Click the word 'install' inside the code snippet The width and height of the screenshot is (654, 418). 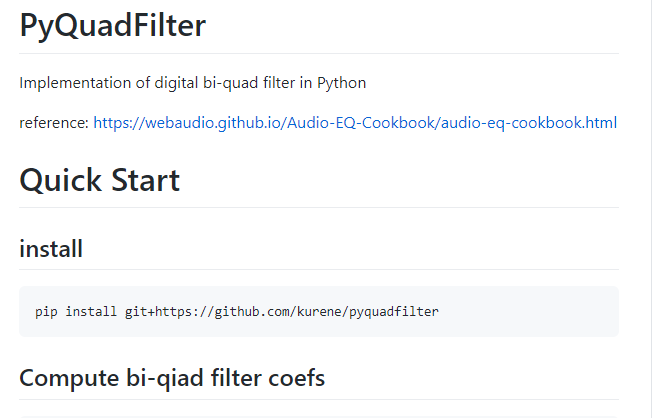coord(91,312)
